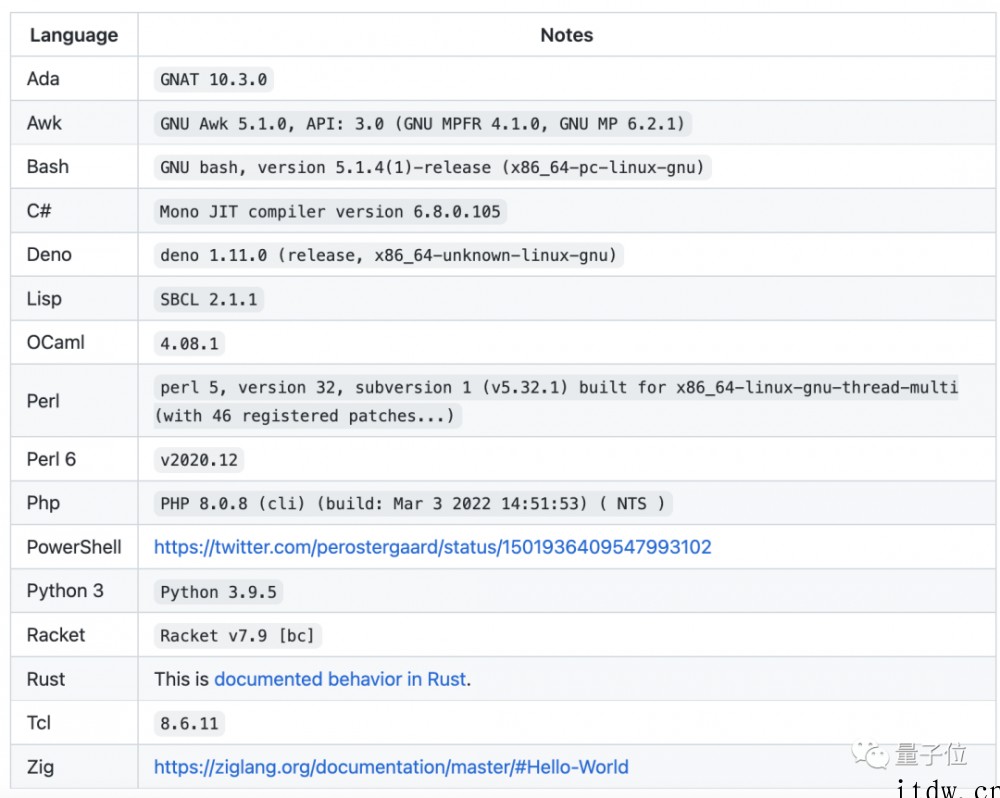Select the 'Perl 6' language cell
This screenshot has height=798, width=1000.
tap(74, 459)
